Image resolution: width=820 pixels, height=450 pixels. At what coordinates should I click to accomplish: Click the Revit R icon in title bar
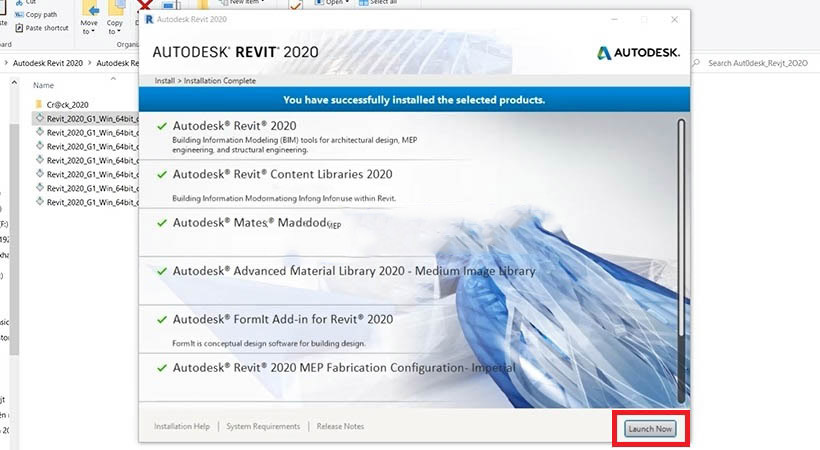pos(149,19)
